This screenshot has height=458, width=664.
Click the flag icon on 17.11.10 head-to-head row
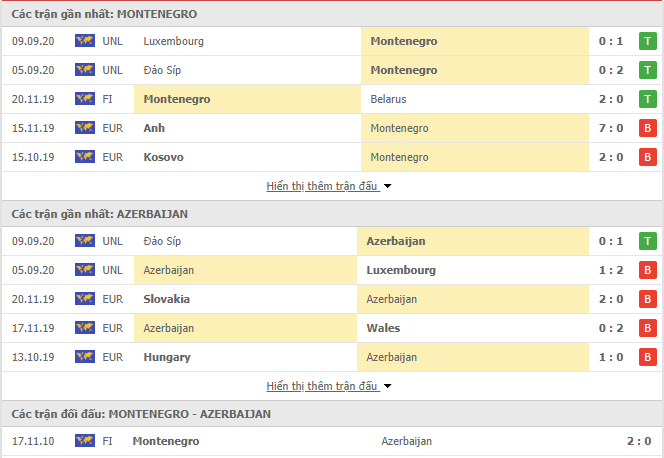pyautogui.click(x=85, y=441)
